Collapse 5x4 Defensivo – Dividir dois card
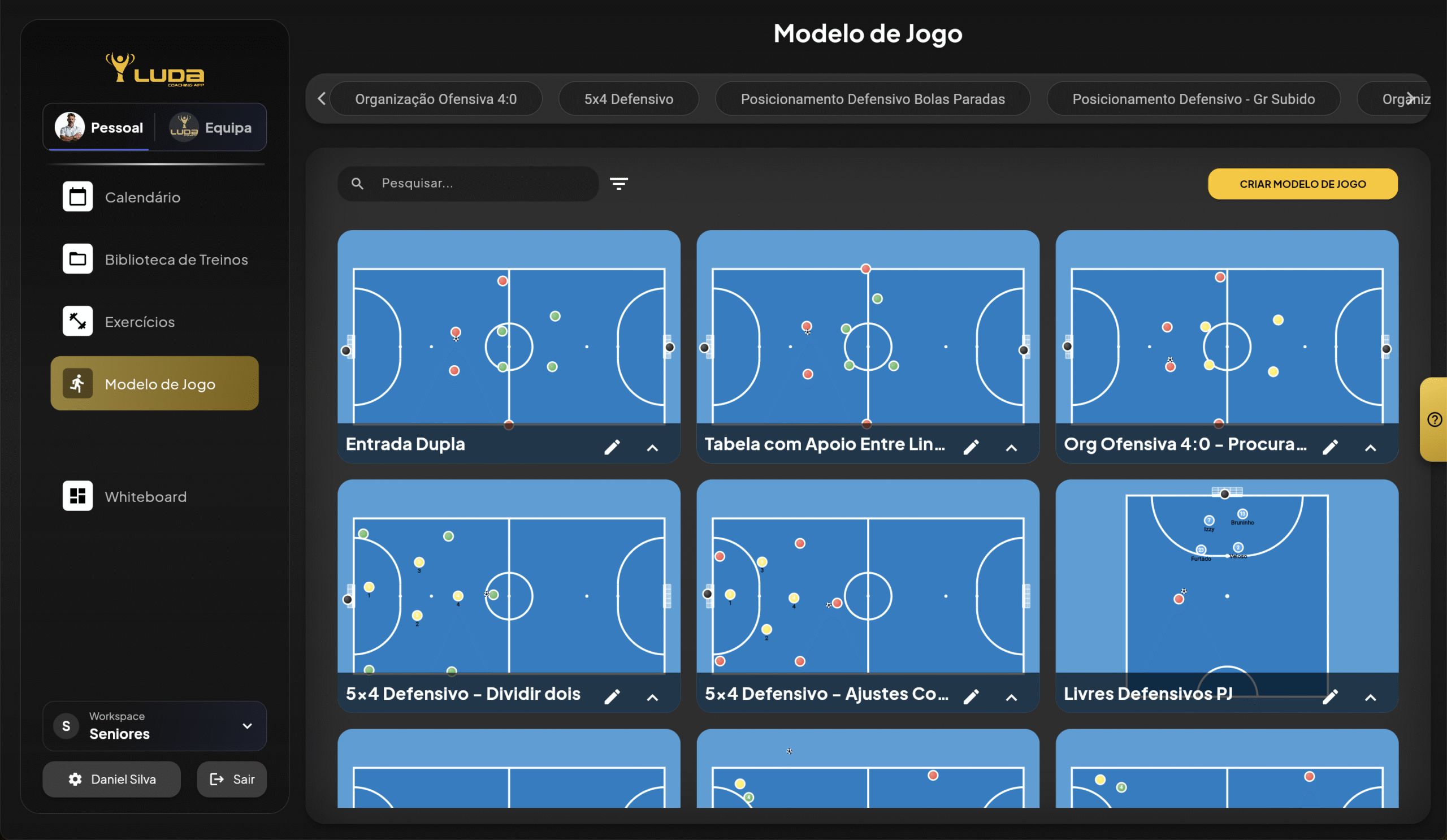The width and height of the screenshot is (1447, 840). coord(652,698)
